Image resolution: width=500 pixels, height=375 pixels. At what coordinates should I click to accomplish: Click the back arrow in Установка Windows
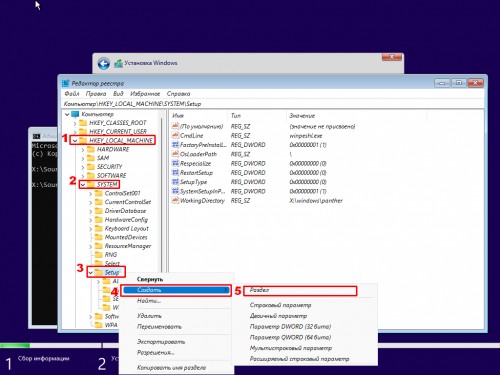(x=104, y=63)
